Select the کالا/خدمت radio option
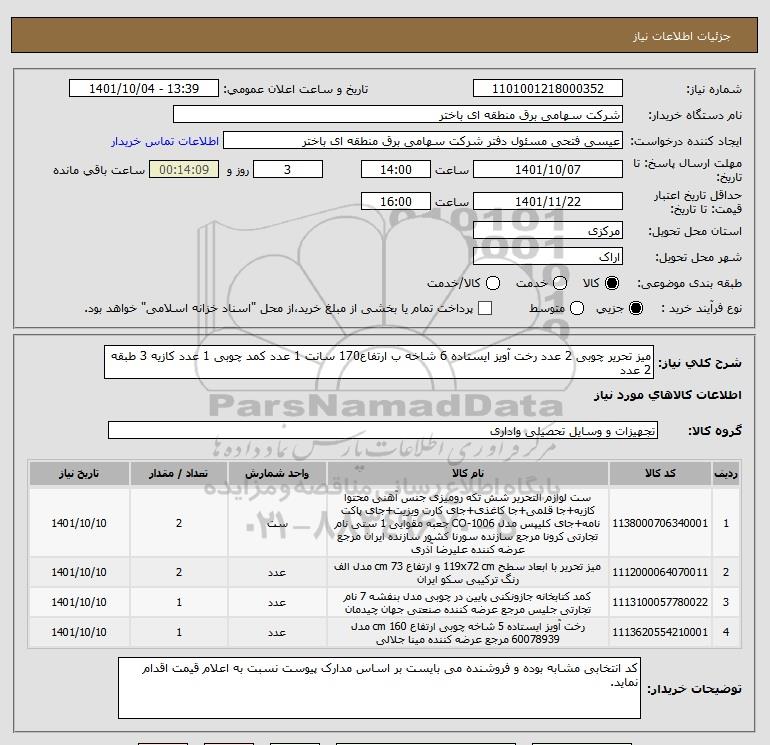This screenshot has height=745, width=770. point(493,283)
